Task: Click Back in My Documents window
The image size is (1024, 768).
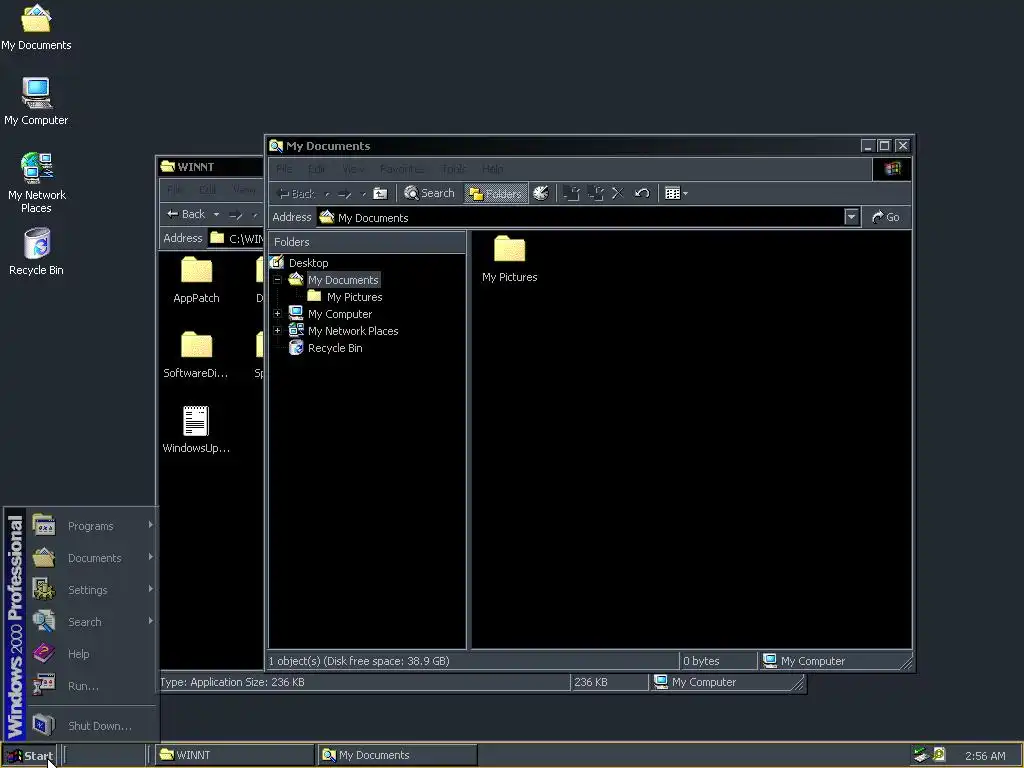Action: tap(296, 193)
